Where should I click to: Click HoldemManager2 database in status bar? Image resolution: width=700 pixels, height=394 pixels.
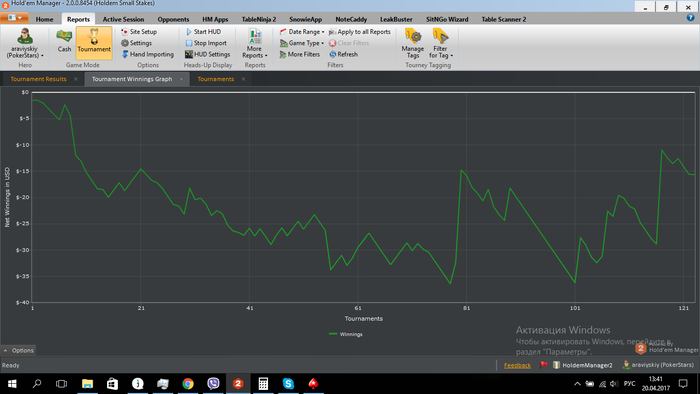point(583,365)
